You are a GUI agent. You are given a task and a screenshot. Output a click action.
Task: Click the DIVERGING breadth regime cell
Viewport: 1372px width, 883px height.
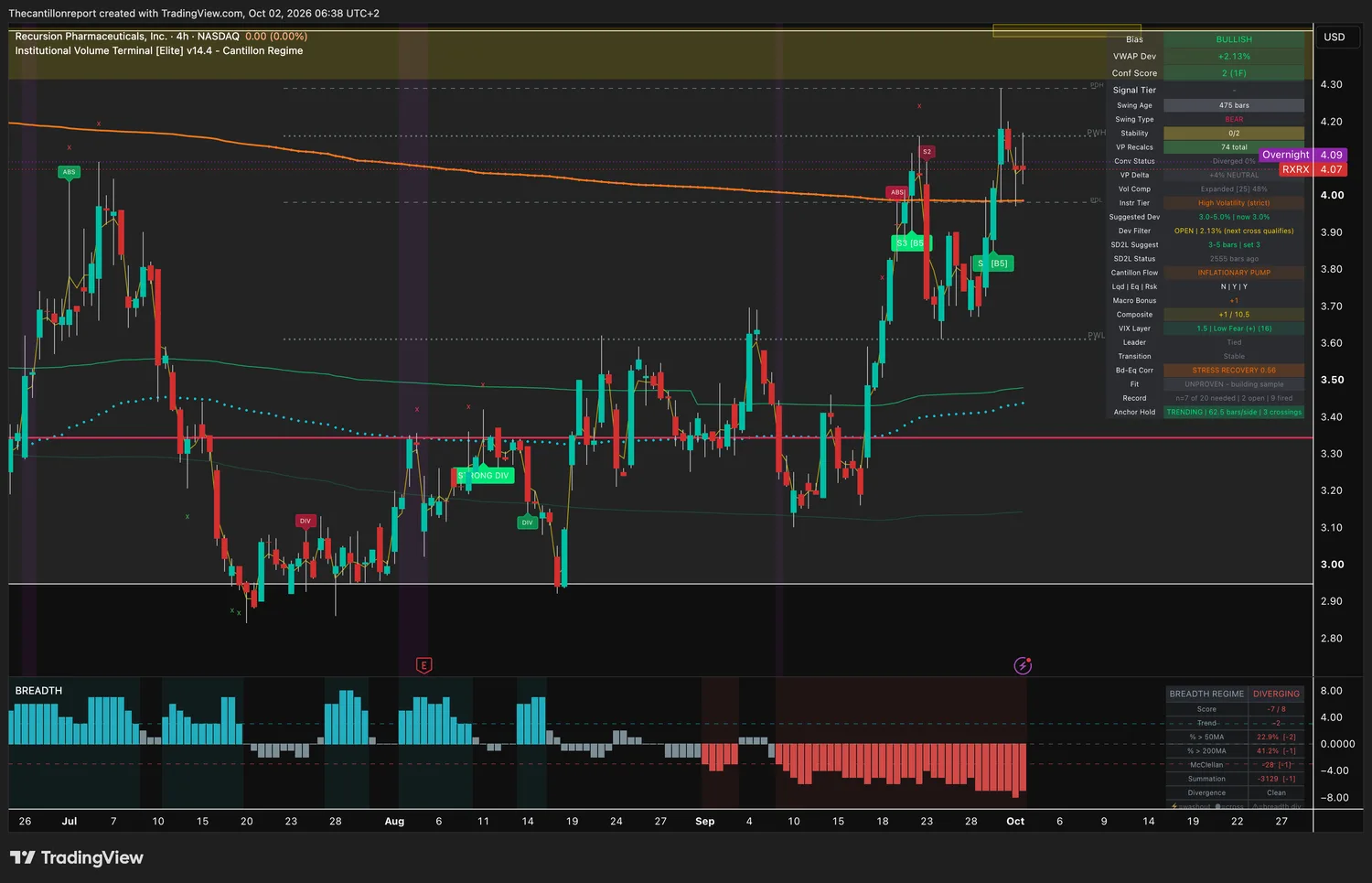point(1276,694)
